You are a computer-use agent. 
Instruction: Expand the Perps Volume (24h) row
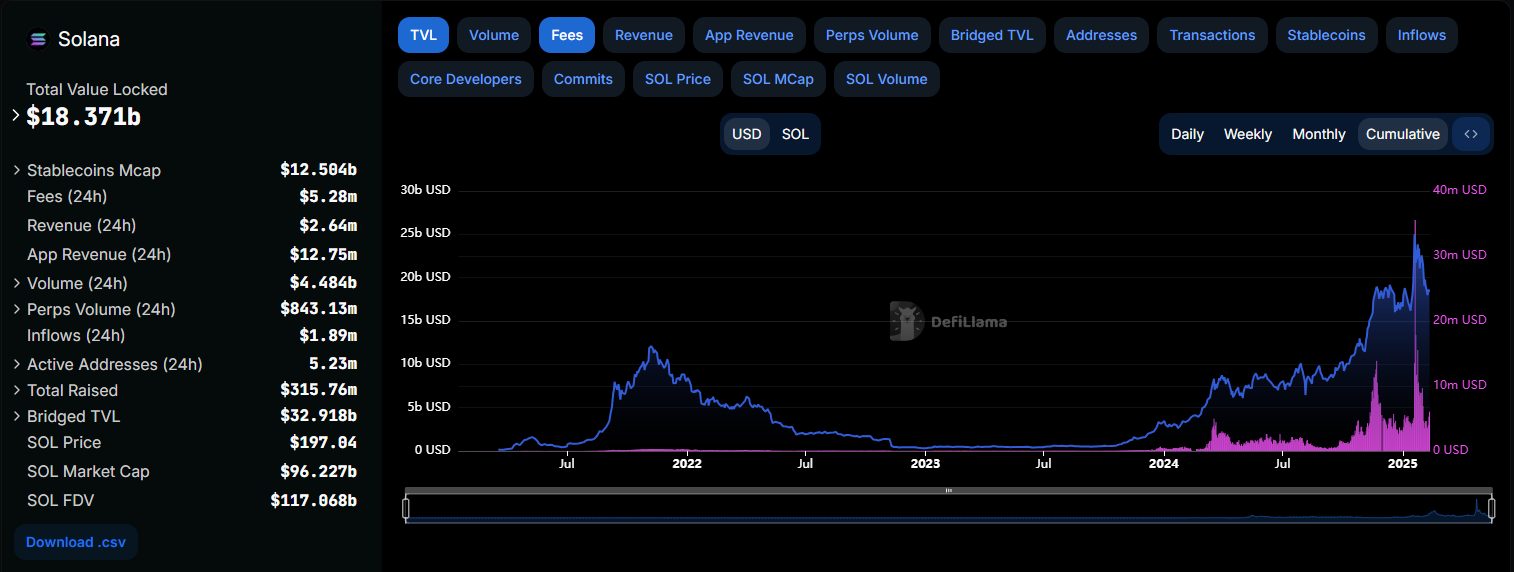click(17, 309)
